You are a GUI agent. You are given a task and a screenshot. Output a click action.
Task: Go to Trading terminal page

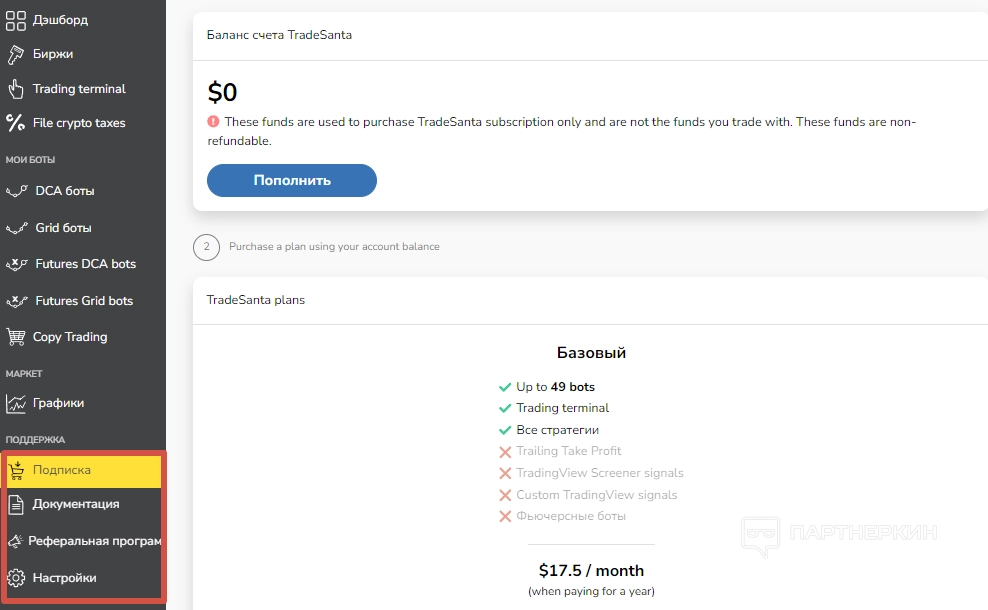(x=79, y=89)
